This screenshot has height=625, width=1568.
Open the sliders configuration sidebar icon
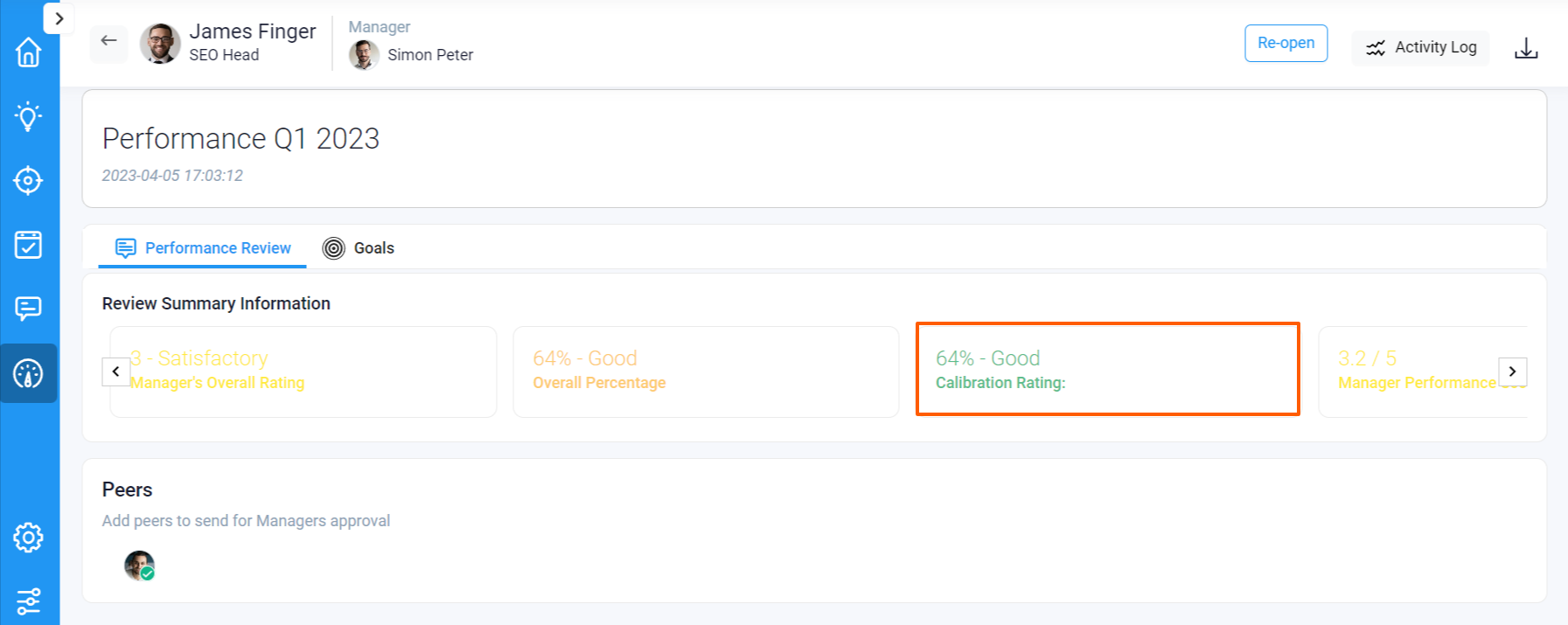[x=28, y=601]
